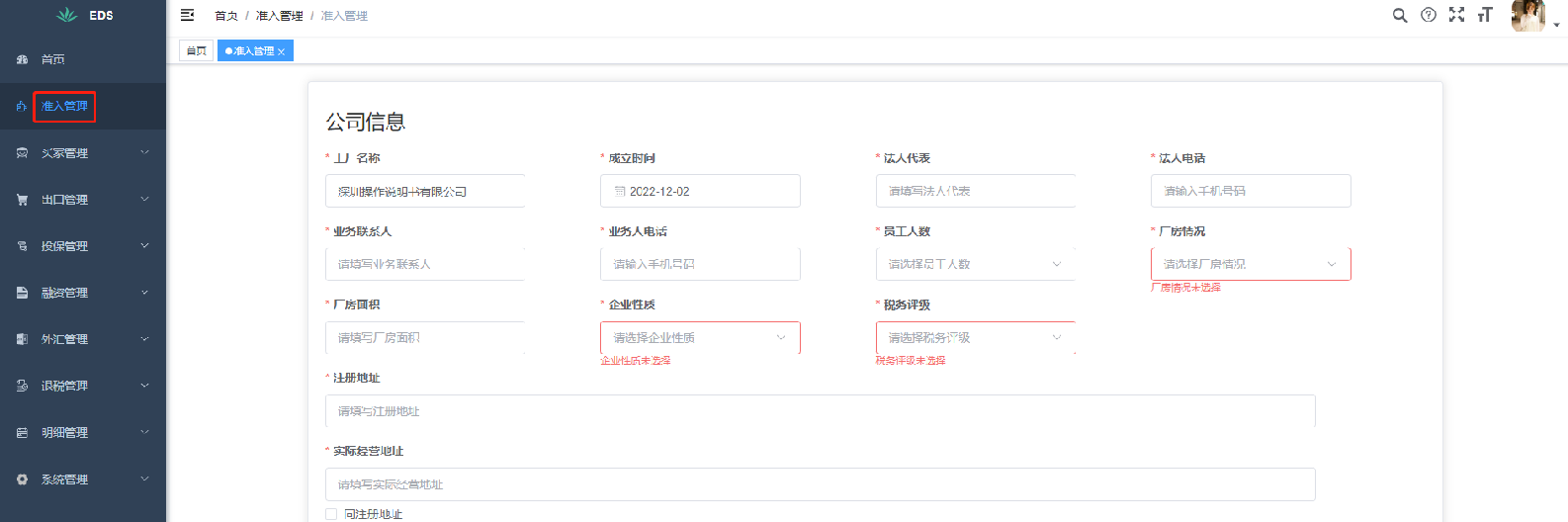The height and width of the screenshot is (522, 1568).
Task: Open help via the question mark icon
Action: click(1429, 15)
